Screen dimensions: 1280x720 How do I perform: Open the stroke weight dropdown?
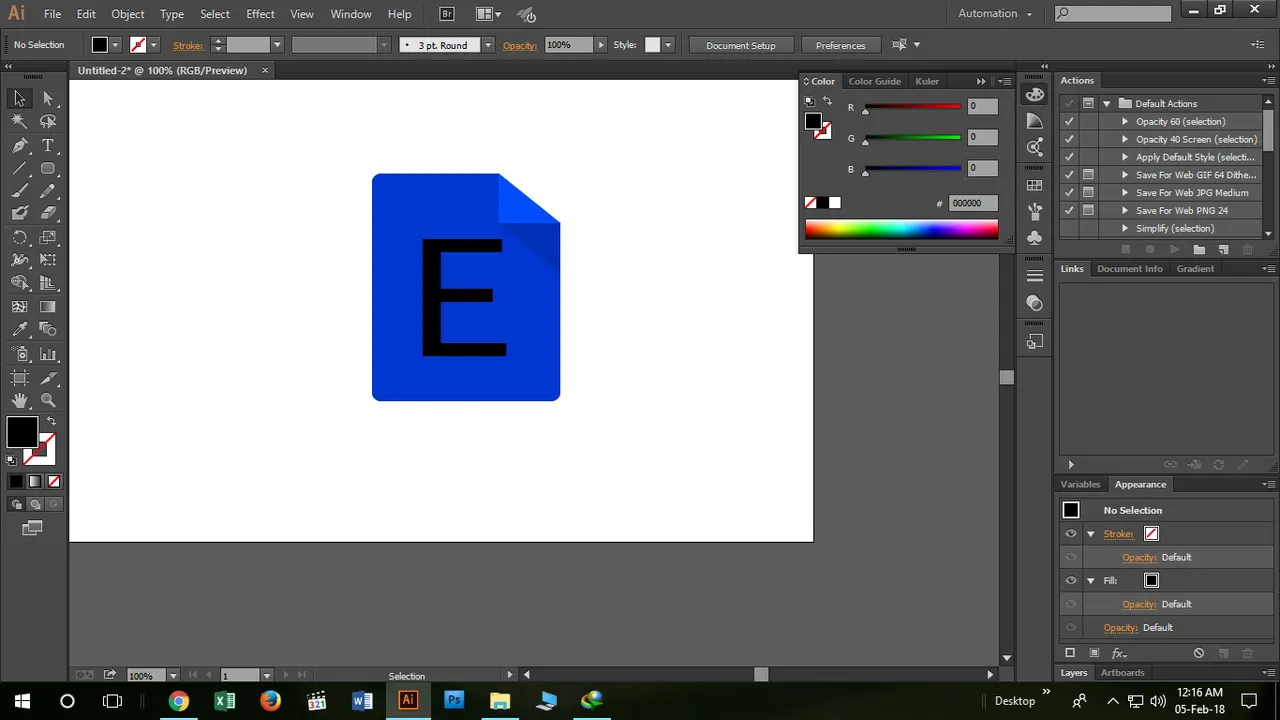(x=278, y=45)
